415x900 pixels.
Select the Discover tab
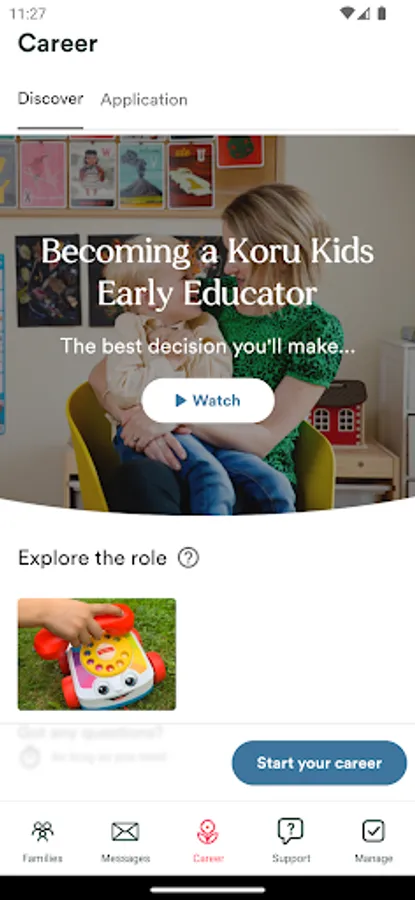point(51,99)
